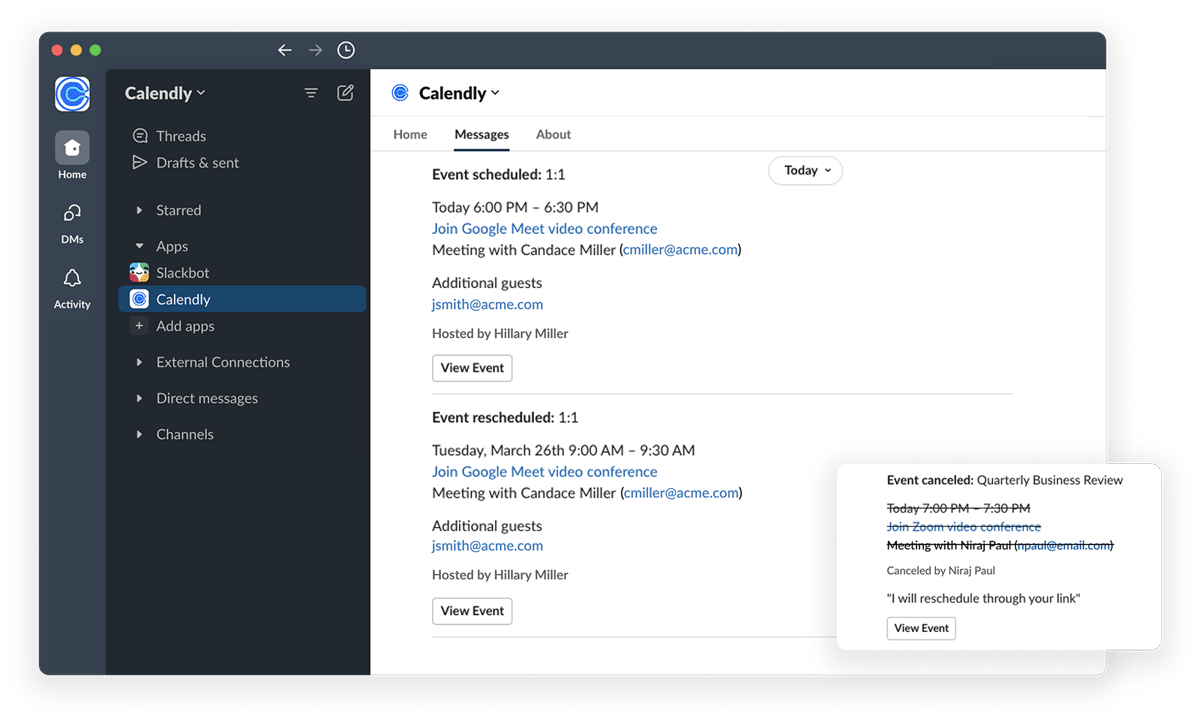Click the Calendly workspace logo icon
Image resolution: width=1200 pixels, height=721 pixels.
click(x=72, y=94)
